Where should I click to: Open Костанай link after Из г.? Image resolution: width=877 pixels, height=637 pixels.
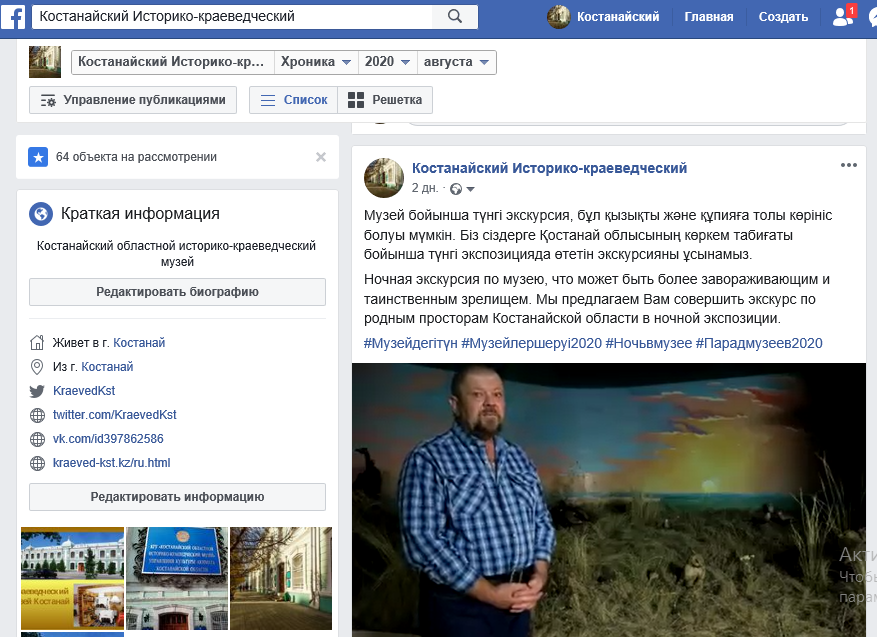(107, 367)
